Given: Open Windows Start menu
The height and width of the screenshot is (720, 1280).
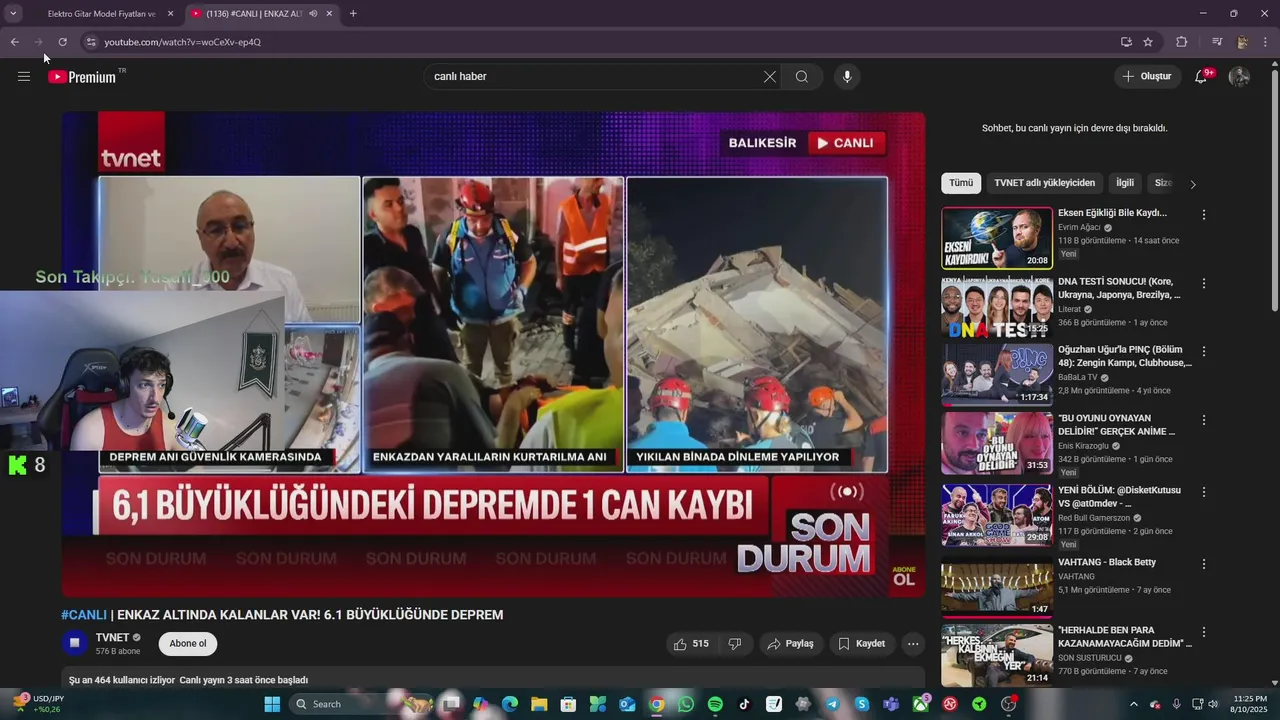Looking at the screenshot, I should [x=272, y=704].
